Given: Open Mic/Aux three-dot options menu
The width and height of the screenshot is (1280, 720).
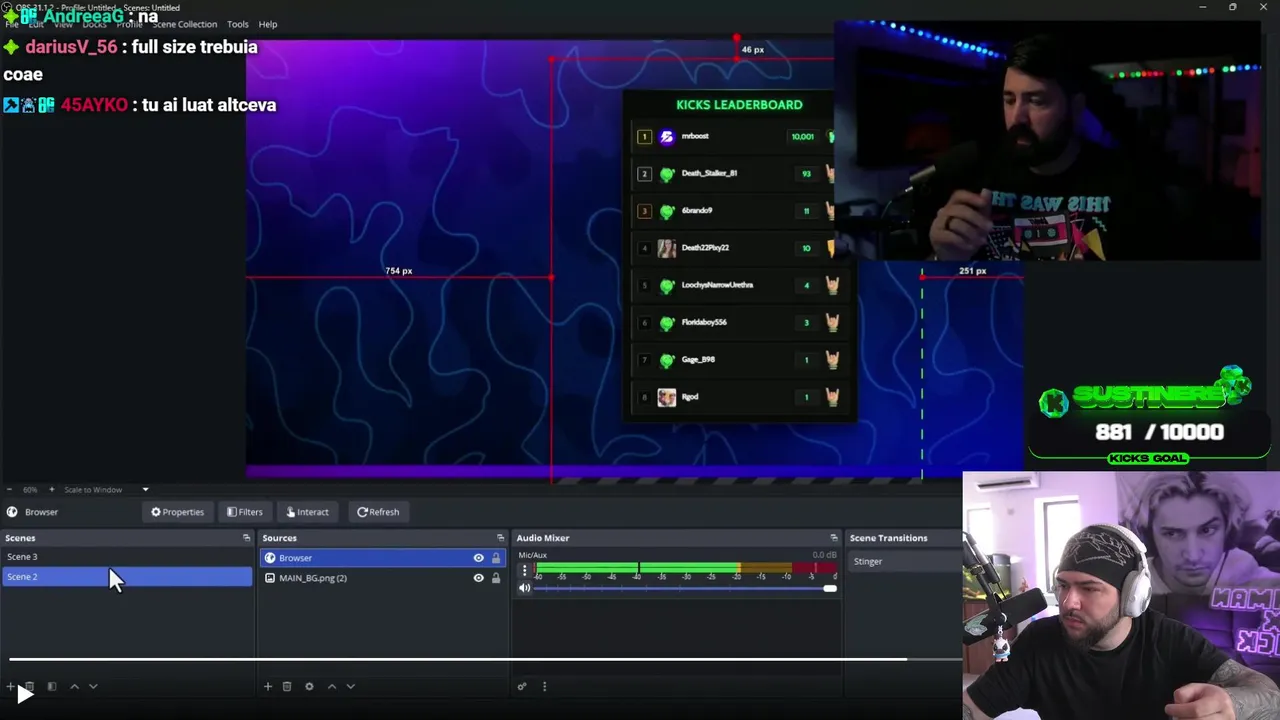Looking at the screenshot, I should [x=524, y=570].
